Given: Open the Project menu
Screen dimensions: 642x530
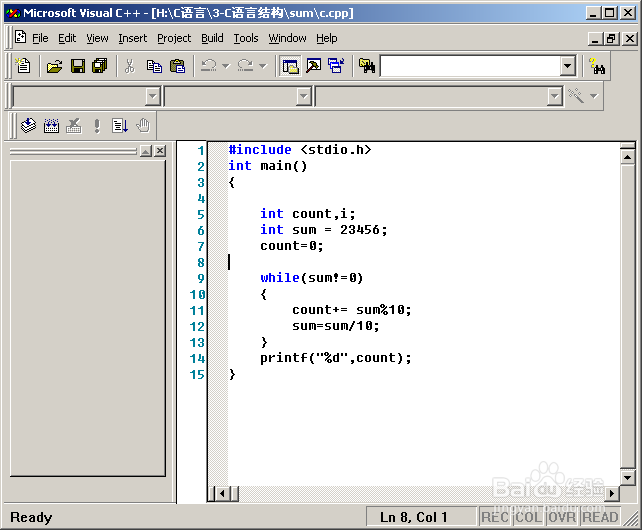Looking at the screenshot, I should 174,38.
